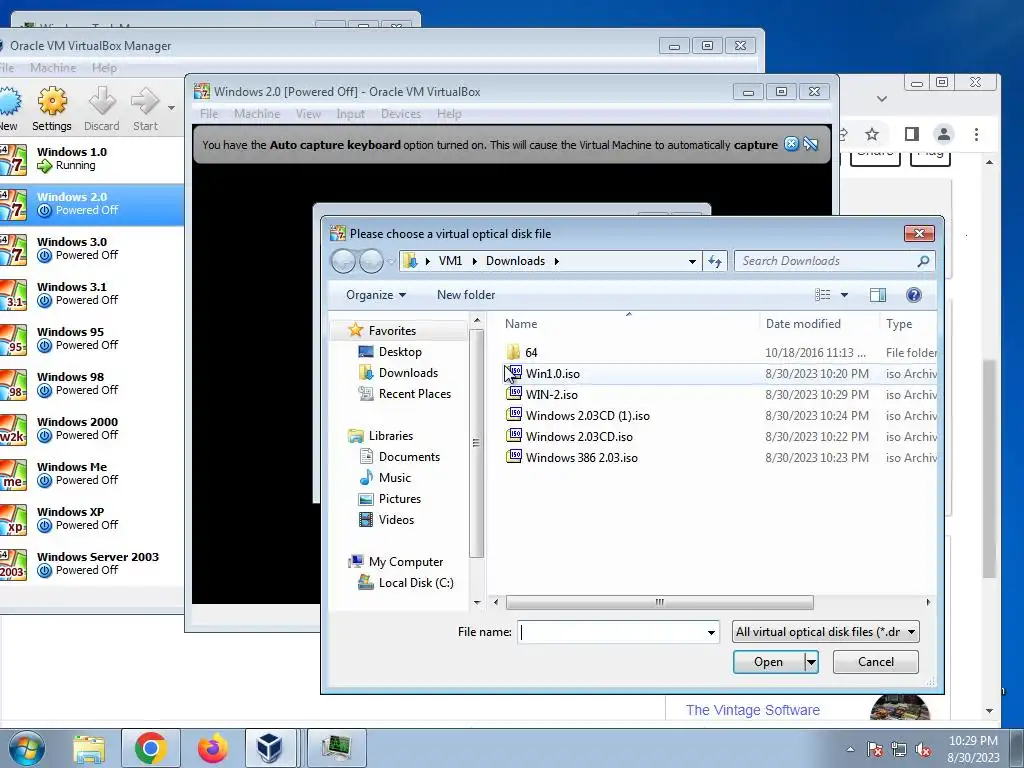1024x768 pixels.
Task: Select the WIN-2.iso file
Action: 551,394
